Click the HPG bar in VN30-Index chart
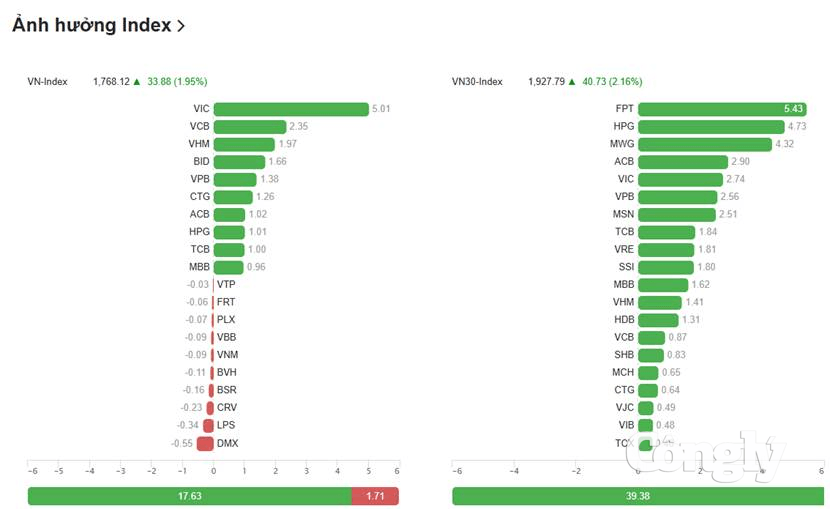Image resolution: width=830 pixels, height=509 pixels. pyautogui.click(x=711, y=126)
